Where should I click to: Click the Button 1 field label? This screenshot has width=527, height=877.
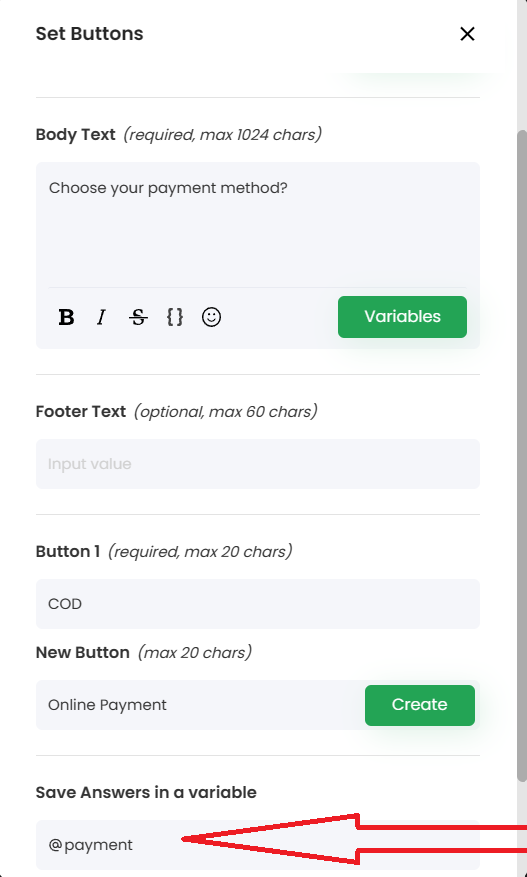[x=68, y=551]
